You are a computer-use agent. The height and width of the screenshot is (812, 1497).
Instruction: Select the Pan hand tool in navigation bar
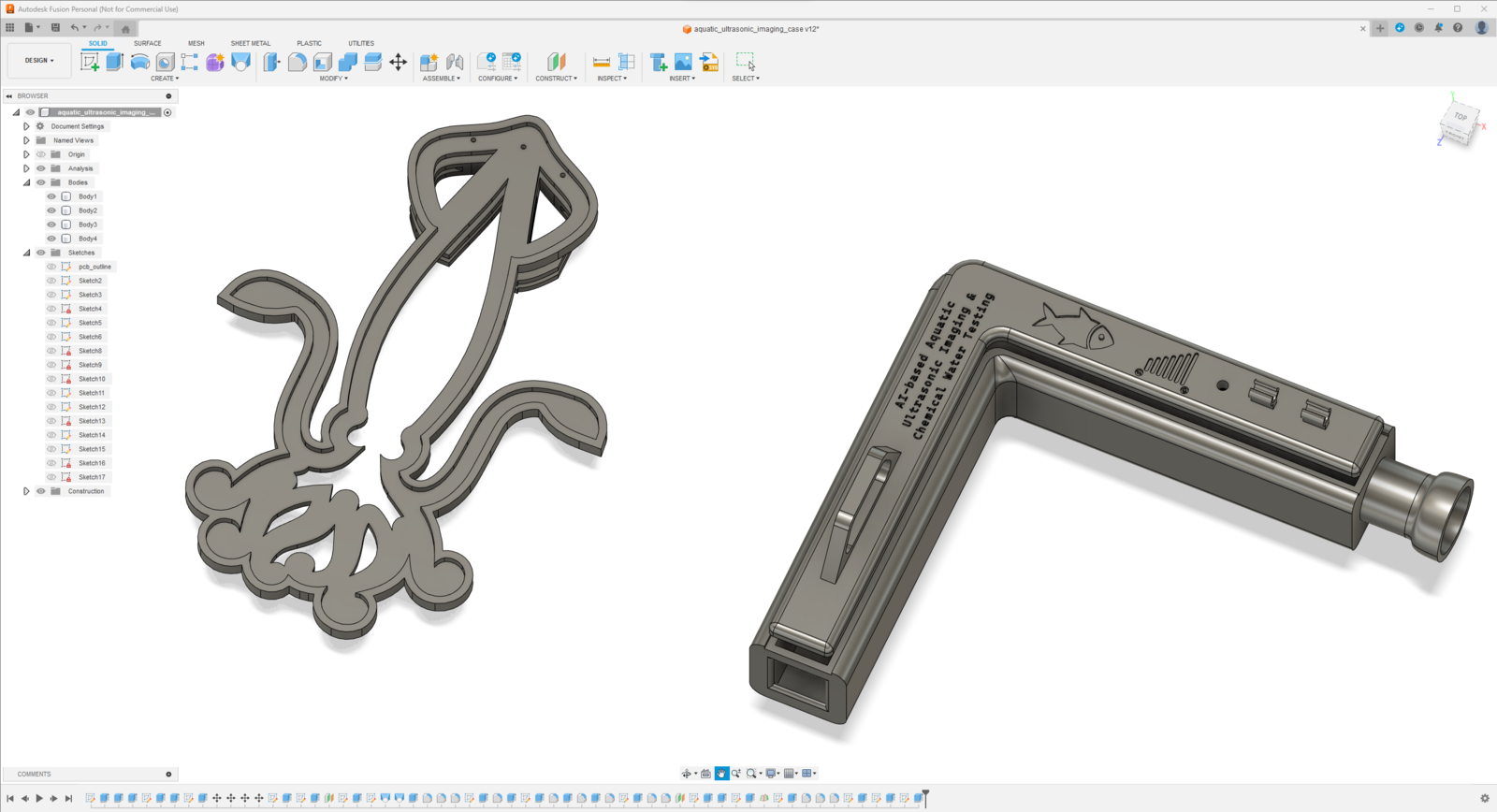click(x=721, y=774)
